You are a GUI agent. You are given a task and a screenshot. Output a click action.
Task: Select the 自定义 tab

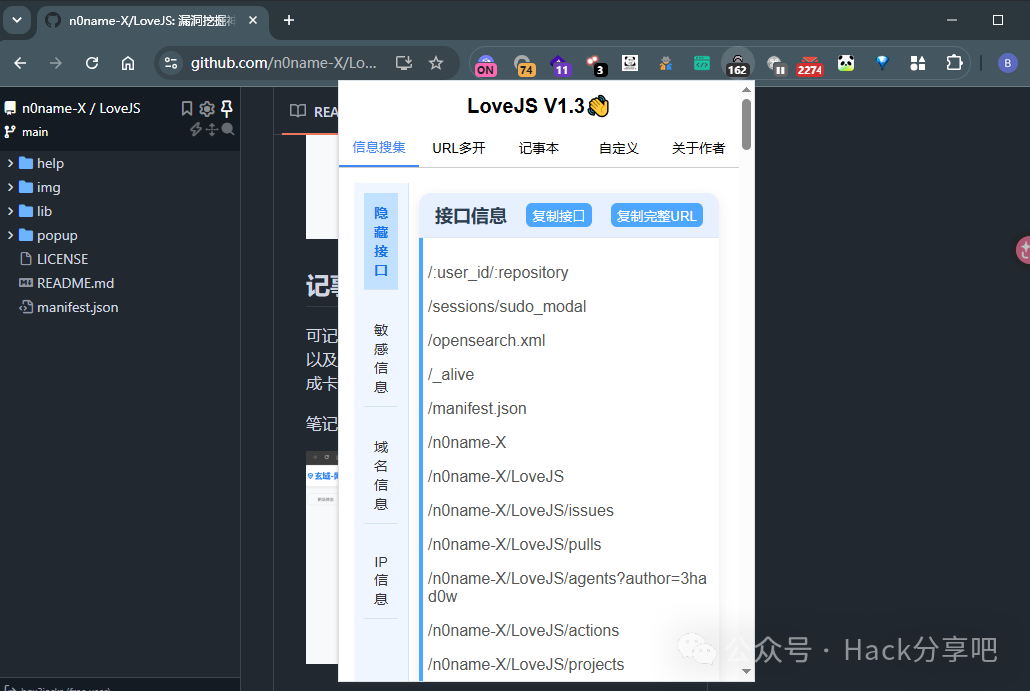pos(619,148)
